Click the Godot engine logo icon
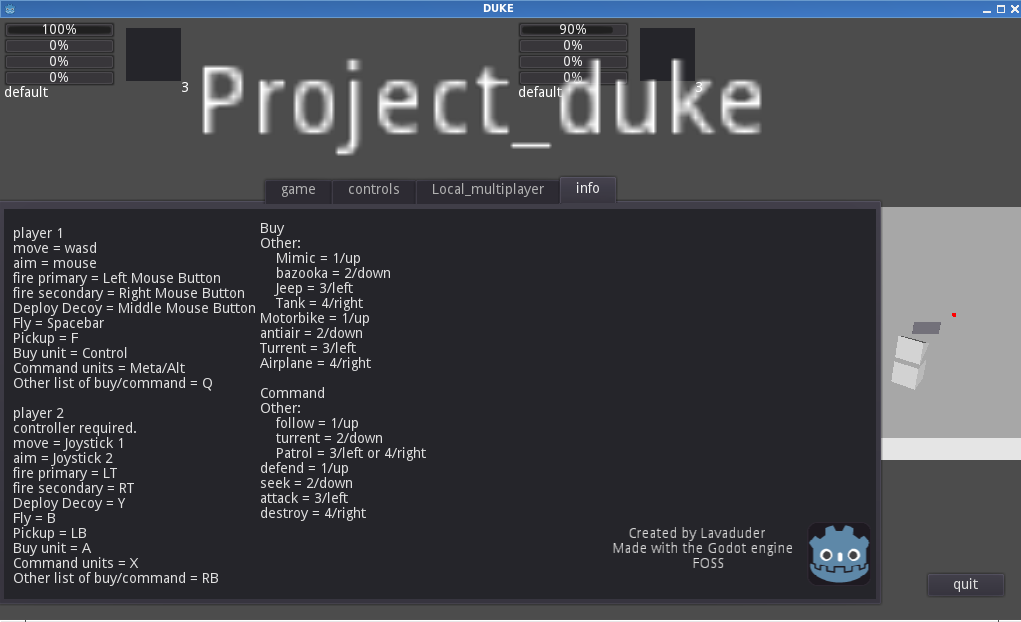1021x622 pixels. (839, 553)
